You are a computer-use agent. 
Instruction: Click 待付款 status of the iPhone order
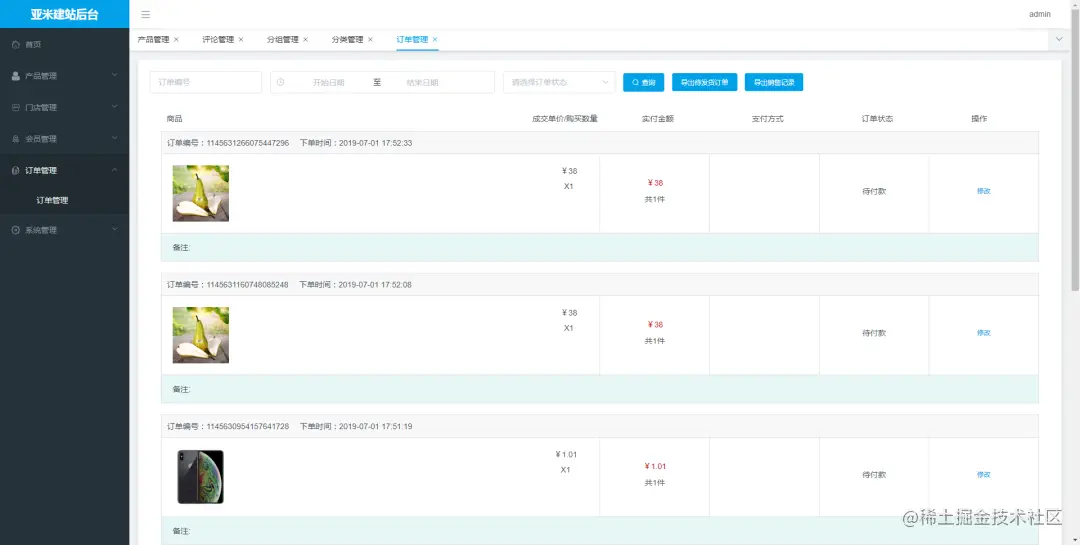[874, 475]
